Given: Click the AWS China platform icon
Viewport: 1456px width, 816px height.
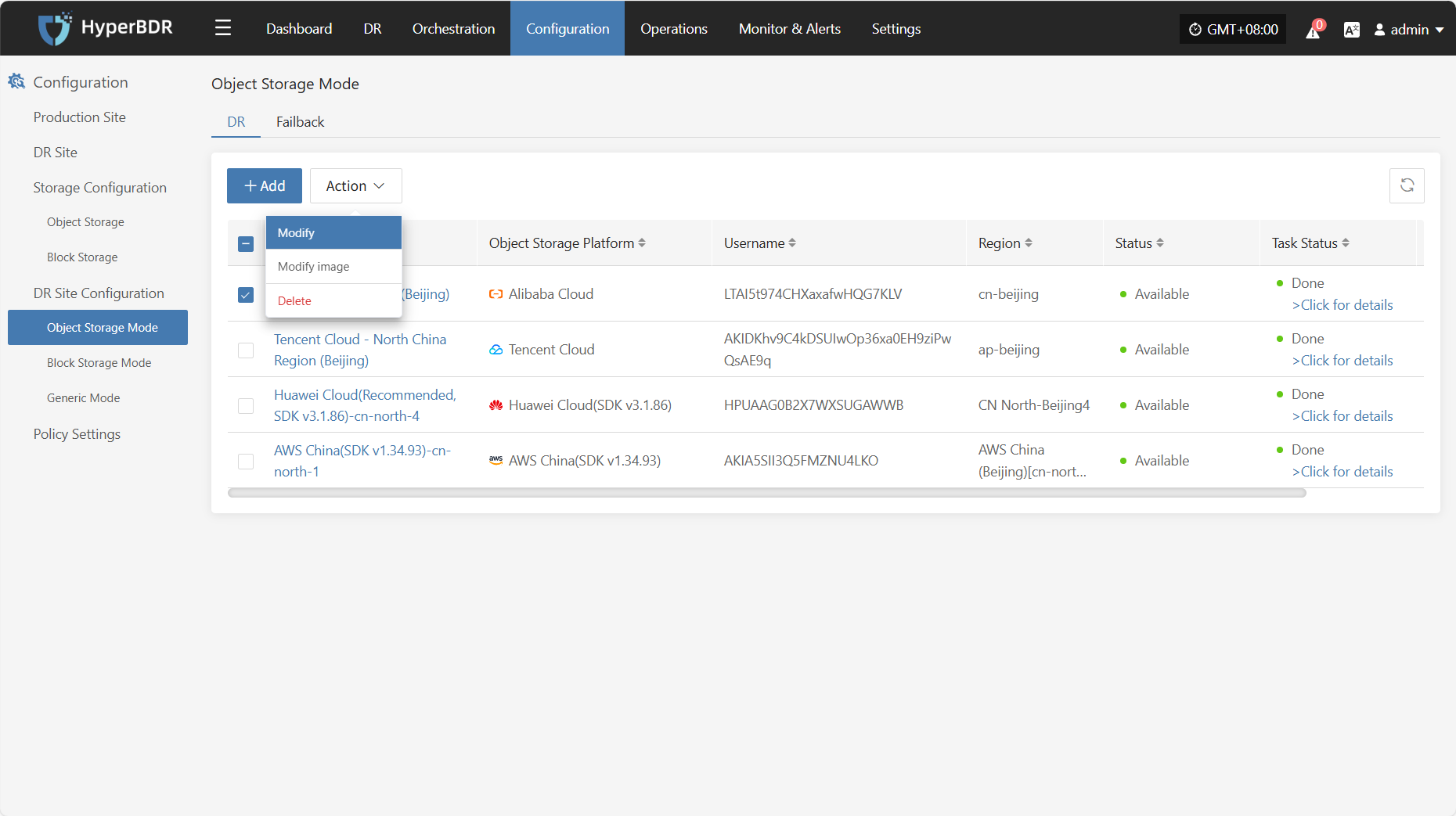Looking at the screenshot, I should pyautogui.click(x=496, y=461).
